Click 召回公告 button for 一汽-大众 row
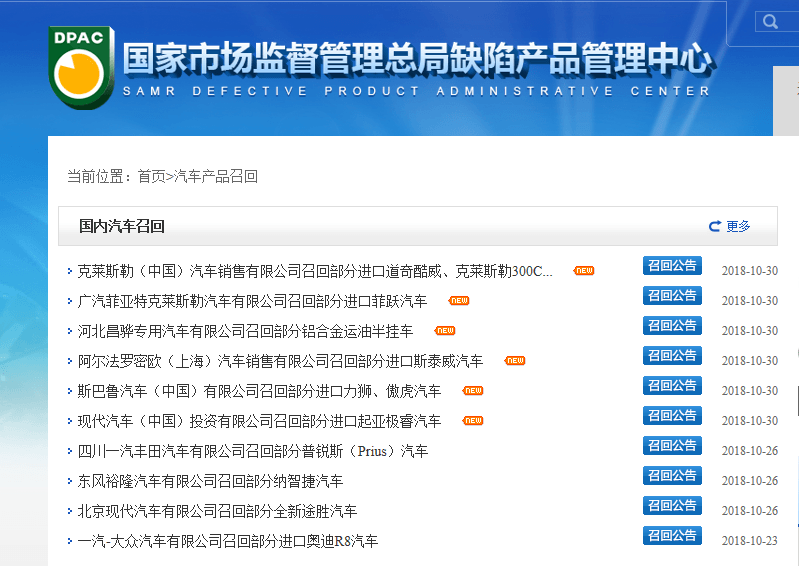The width and height of the screenshot is (799, 566). pos(672,536)
